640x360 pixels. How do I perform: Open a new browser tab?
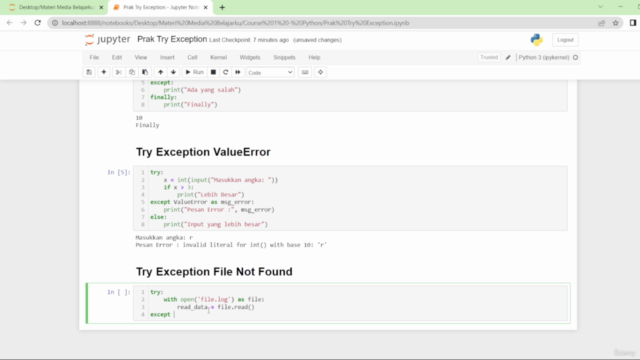(x=222, y=7)
